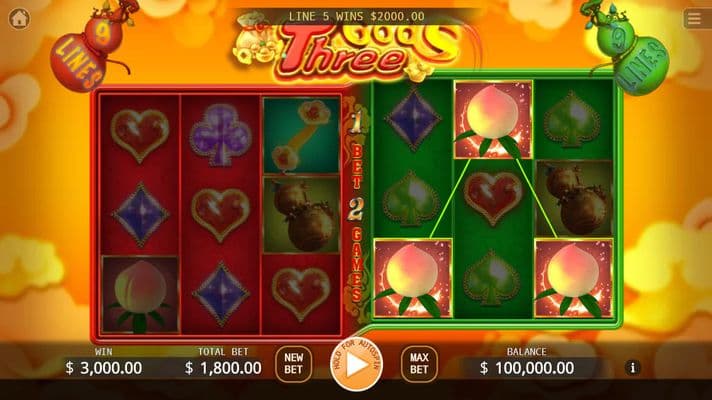Click the top peach symbol on green reels

[493, 119]
